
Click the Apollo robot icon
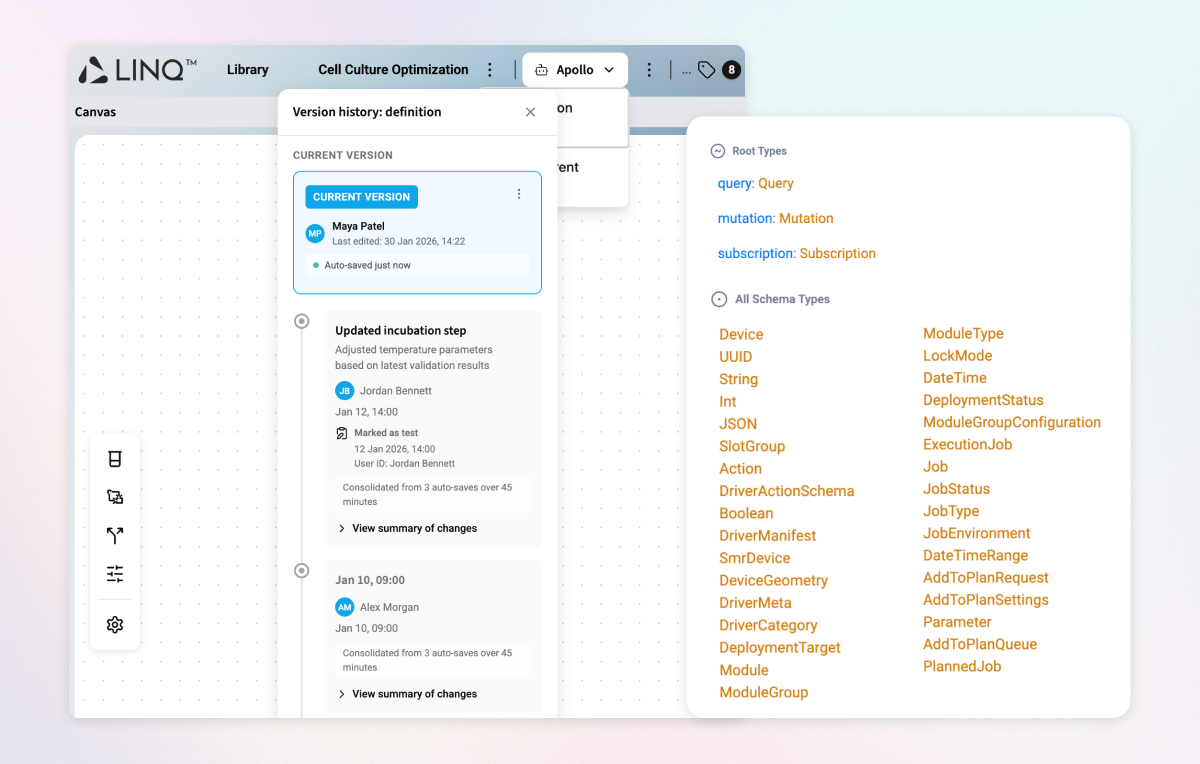541,70
